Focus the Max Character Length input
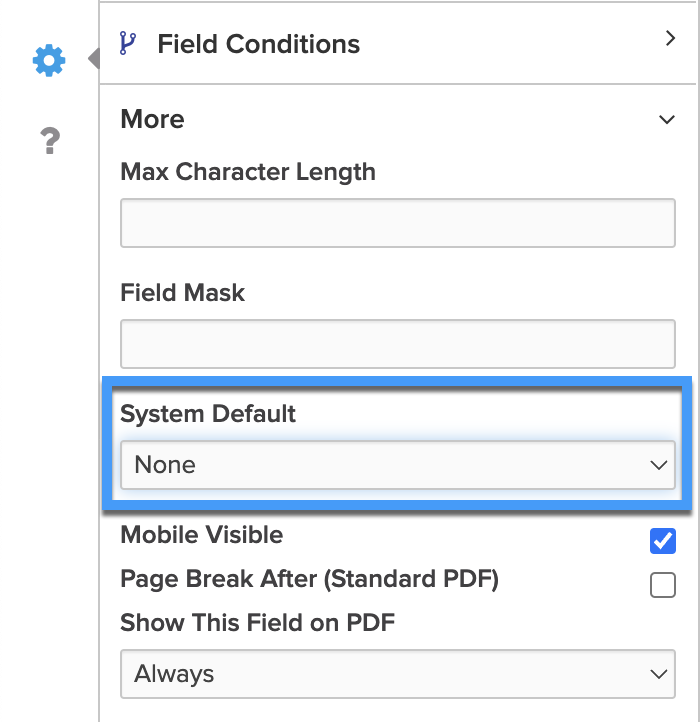The height and width of the screenshot is (722, 700). [x=398, y=223]
